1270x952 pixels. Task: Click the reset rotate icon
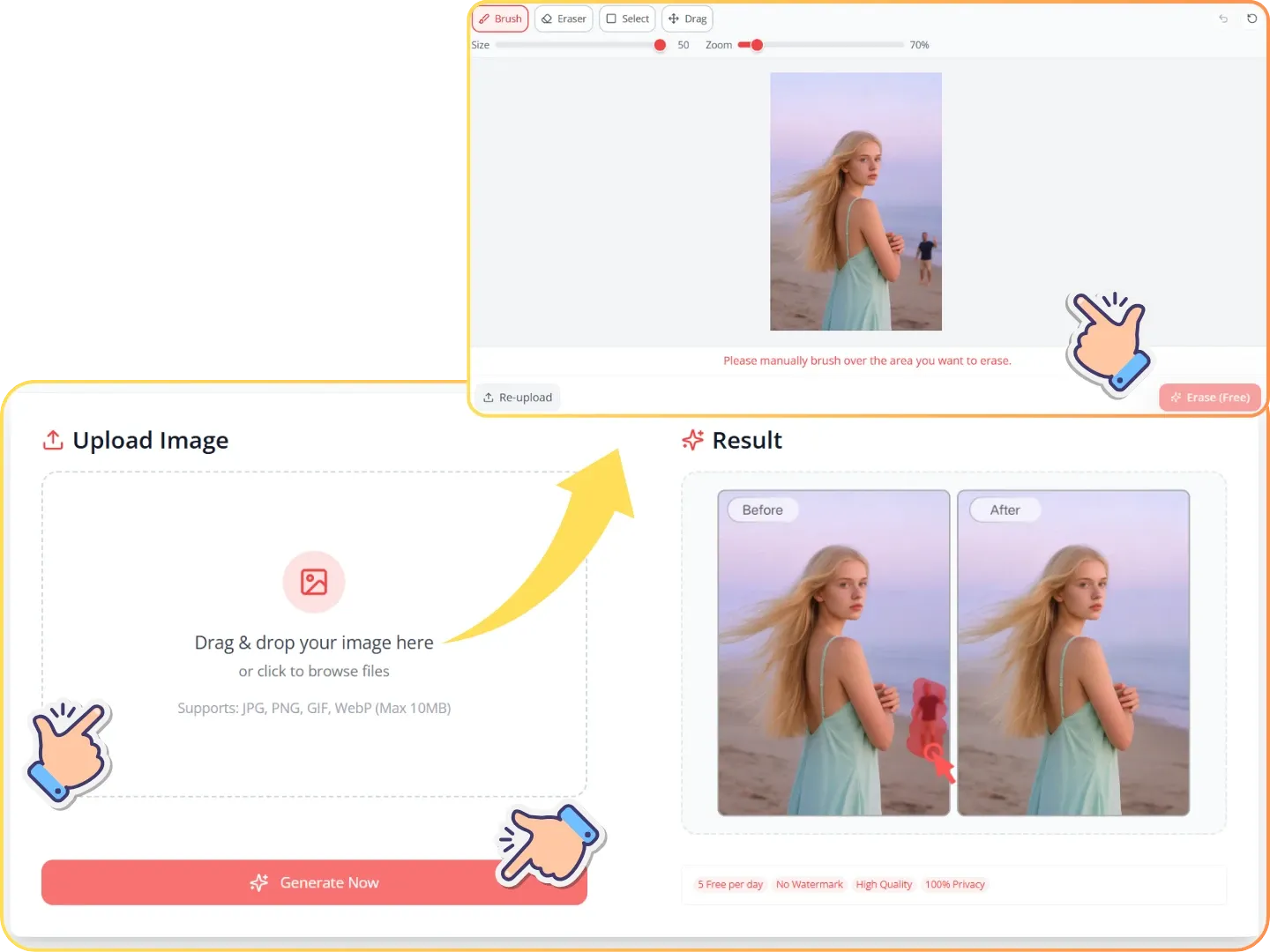coord(1251,19)
